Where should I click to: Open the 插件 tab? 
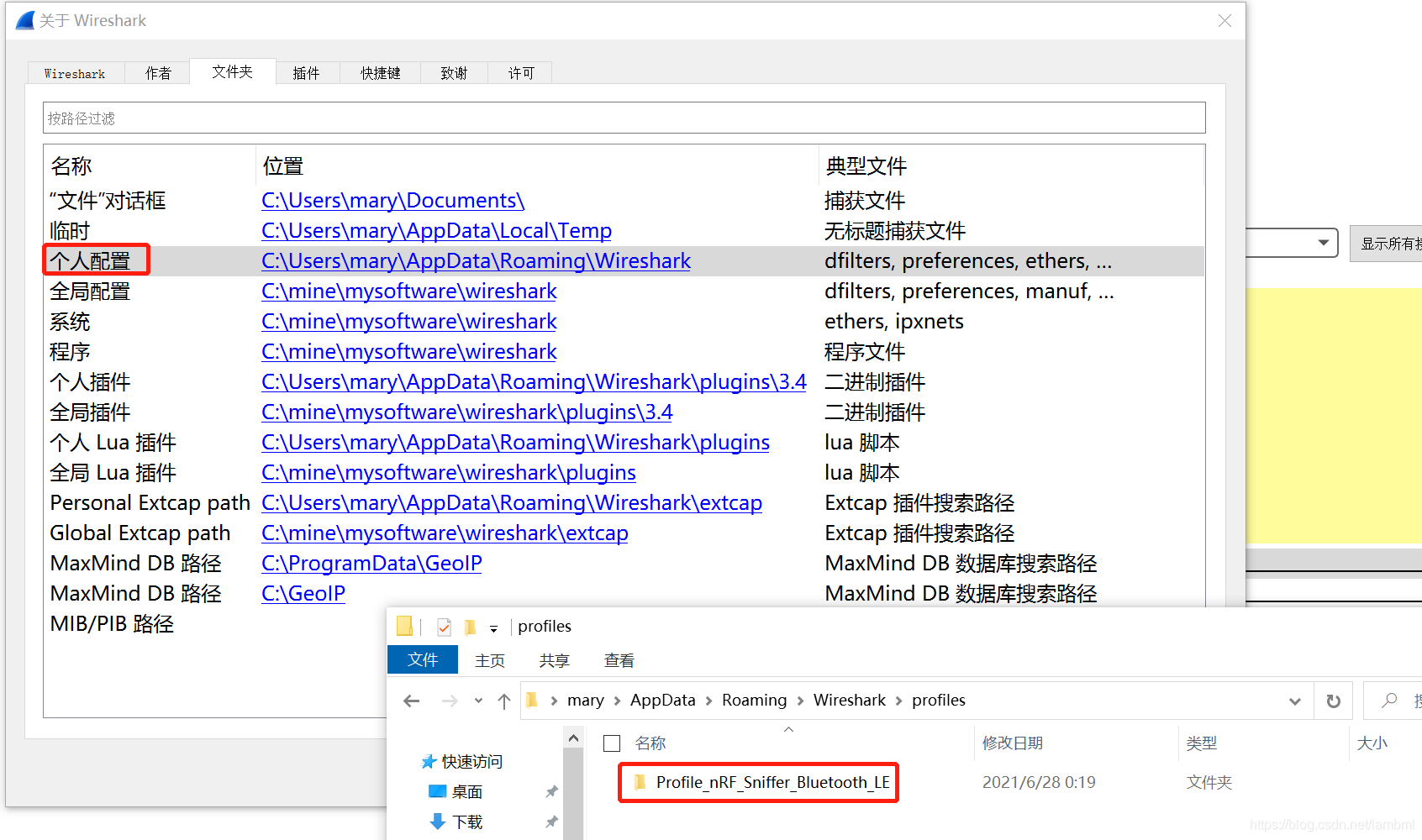point(307,73)
